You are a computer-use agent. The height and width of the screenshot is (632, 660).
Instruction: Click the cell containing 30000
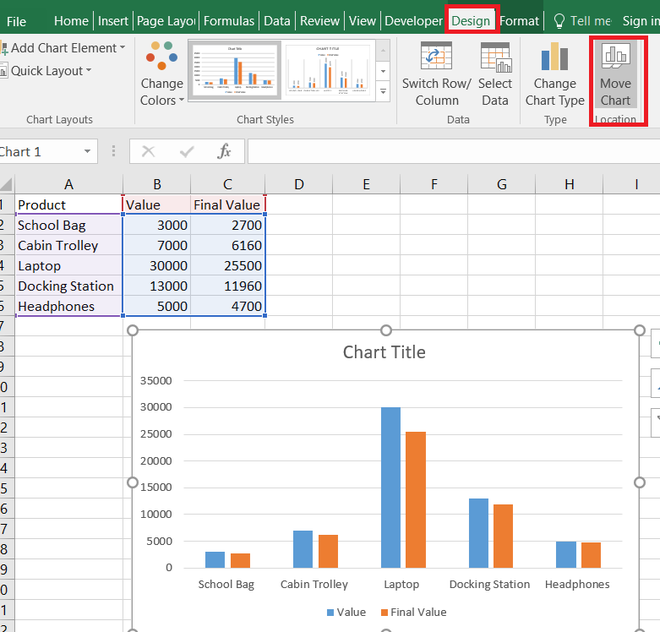point(157,266)
